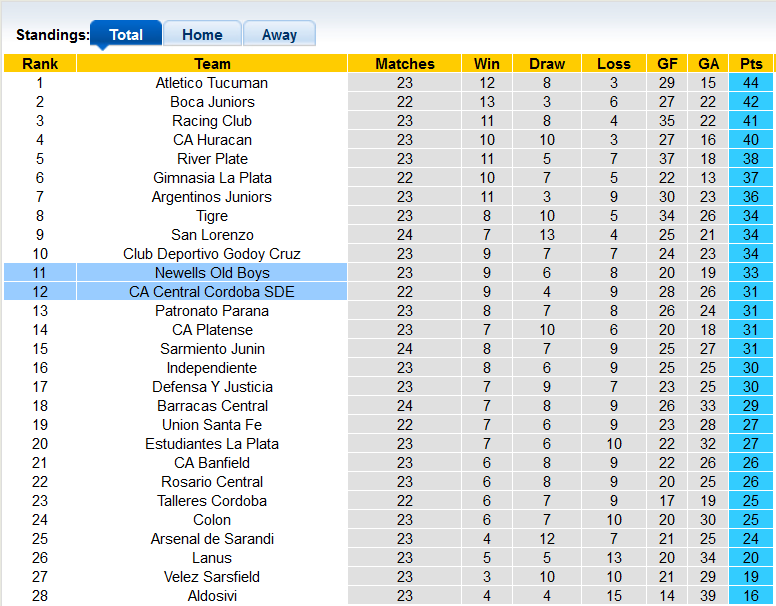The width and height of the screenshot is (776, 606).
Task: Switch to the Total standings tab
Action: coord(126,34)
